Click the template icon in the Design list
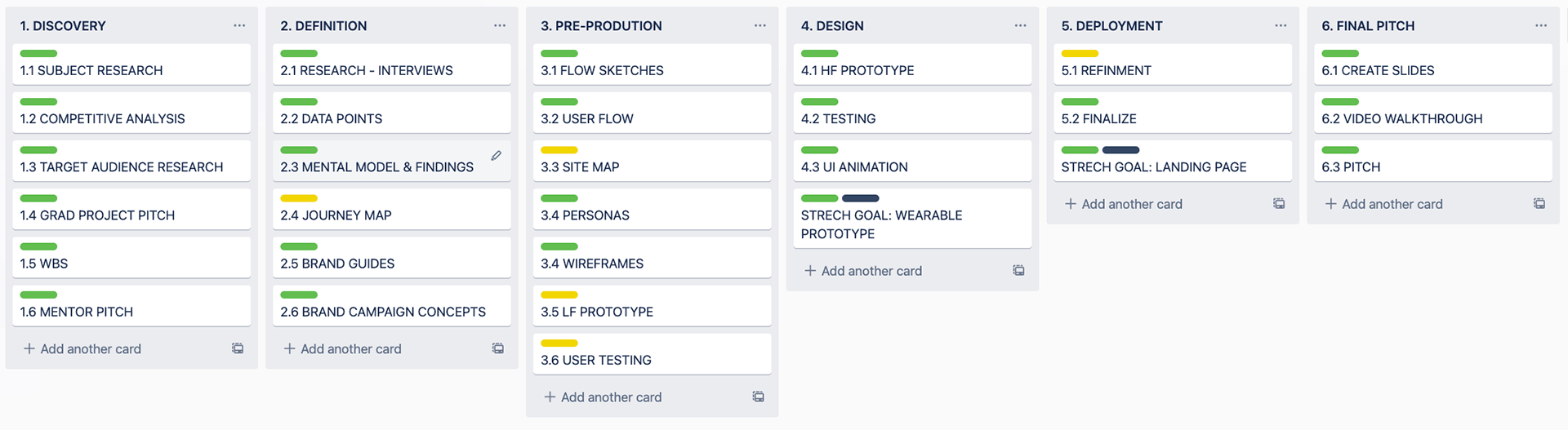1568x430 pixels. [1018, 270]
